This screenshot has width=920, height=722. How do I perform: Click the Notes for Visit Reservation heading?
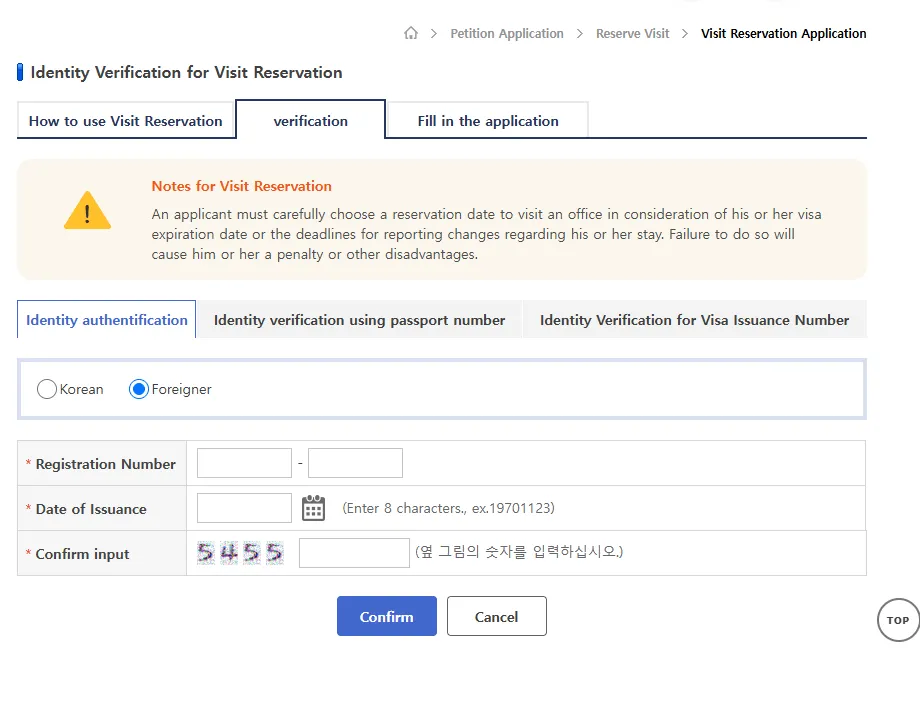point(241,186)
